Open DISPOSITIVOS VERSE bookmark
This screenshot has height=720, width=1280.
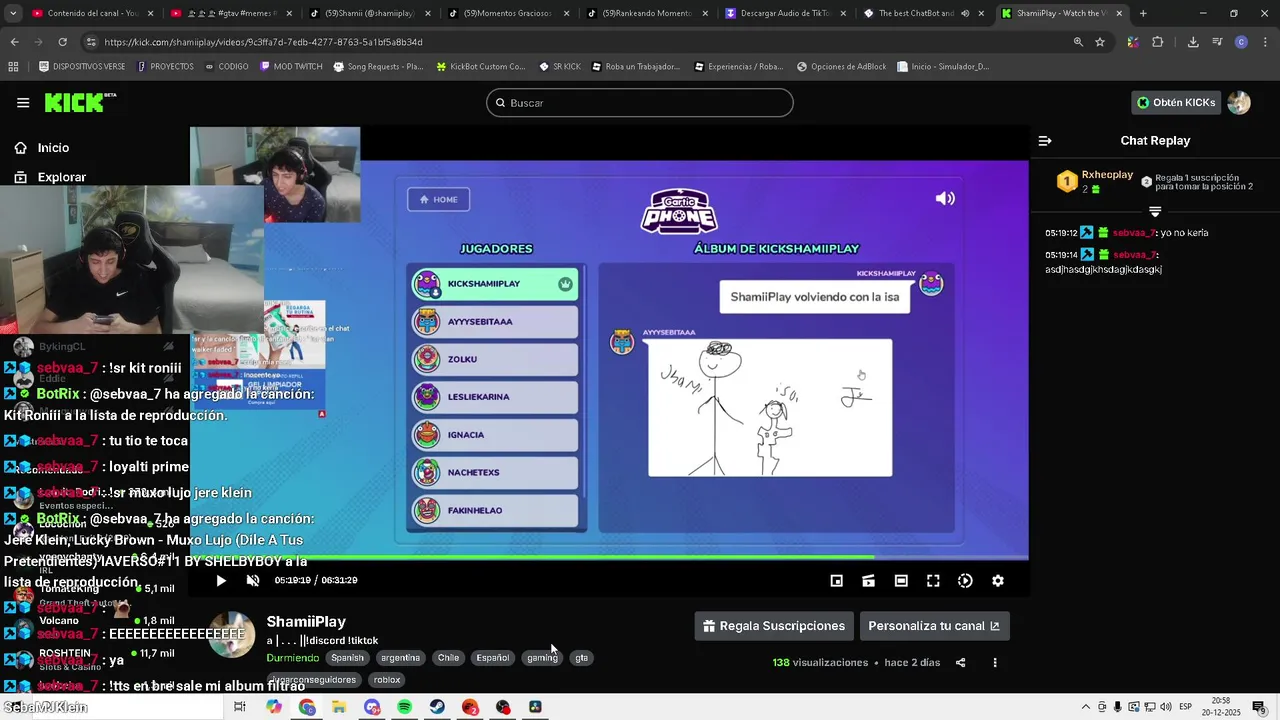(82, 67)
